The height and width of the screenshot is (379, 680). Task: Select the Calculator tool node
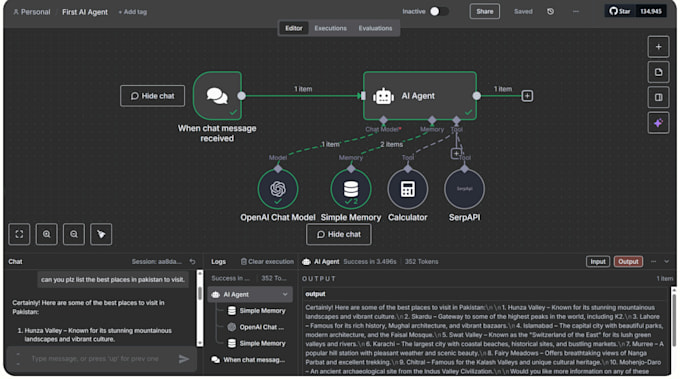408,189
